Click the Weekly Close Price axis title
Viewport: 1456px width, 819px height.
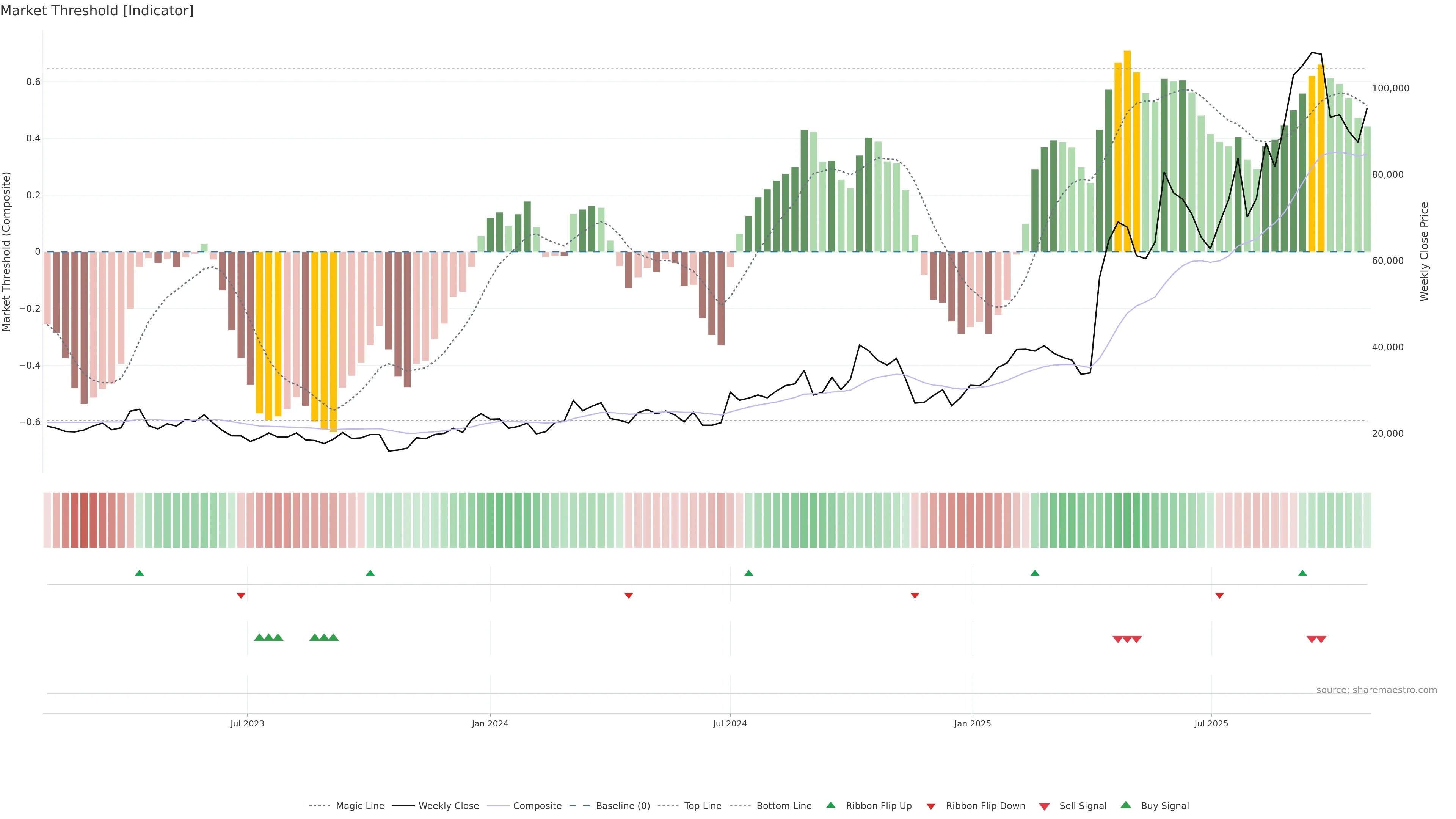[x=1424, y=251]
